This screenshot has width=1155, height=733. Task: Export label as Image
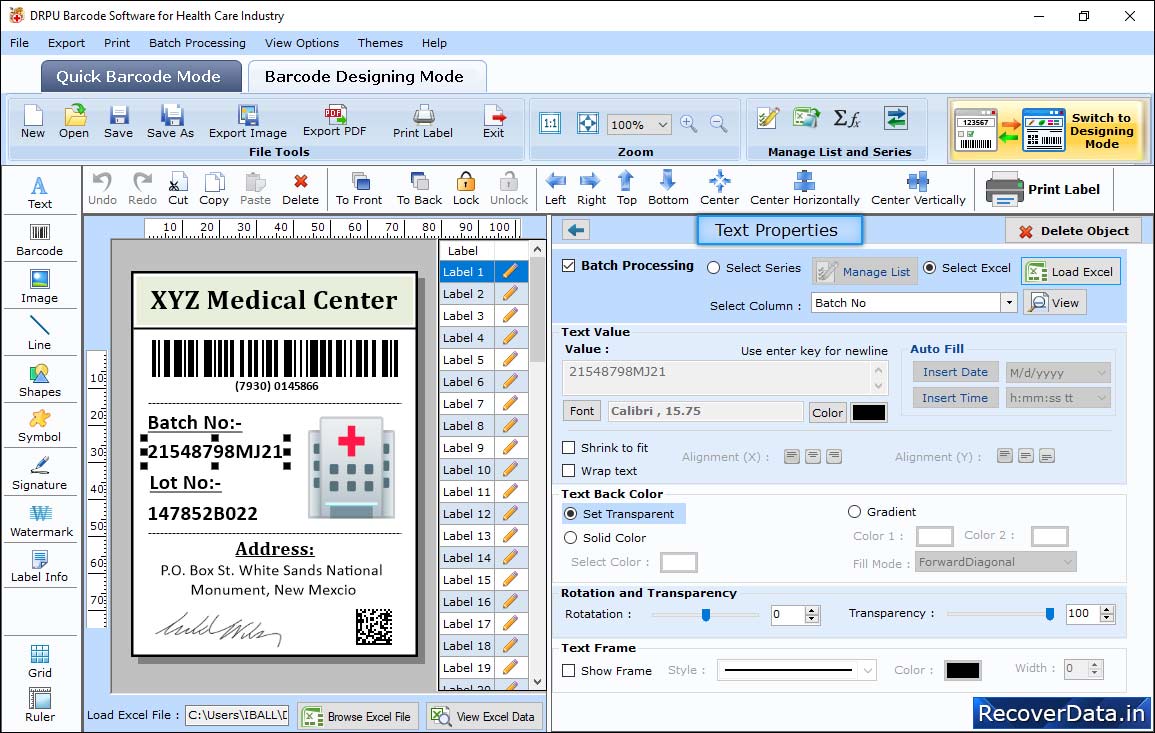[x=248, y=122]
